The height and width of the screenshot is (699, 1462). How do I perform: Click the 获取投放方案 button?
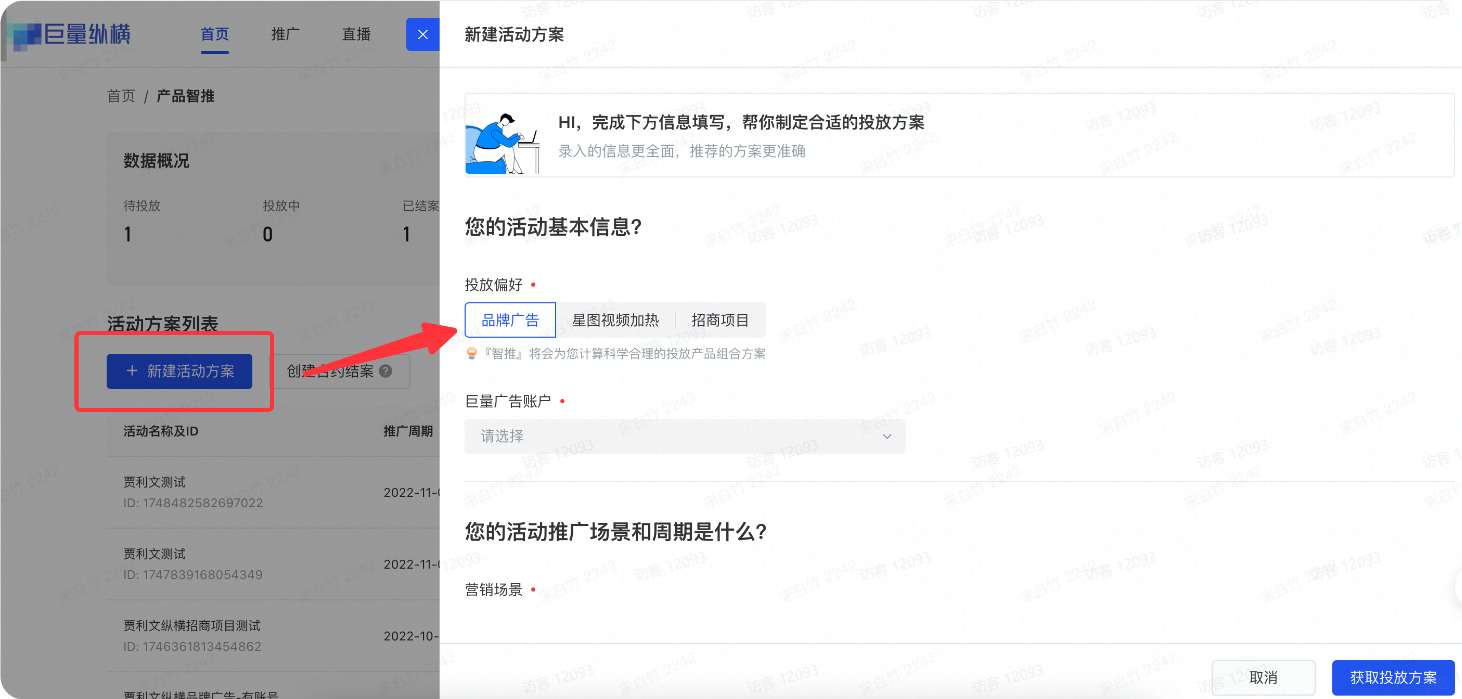tap(1393, 677)
